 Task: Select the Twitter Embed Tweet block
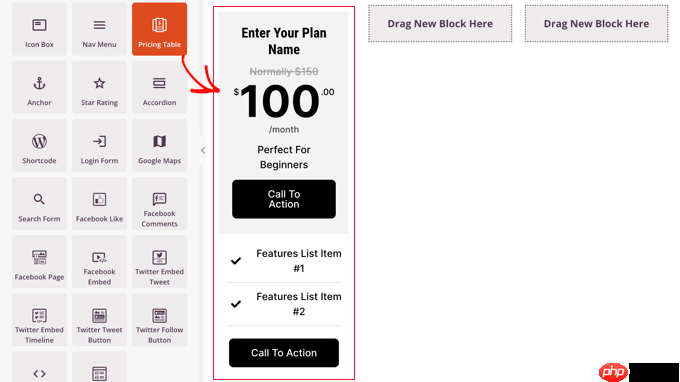click(160, 261)
